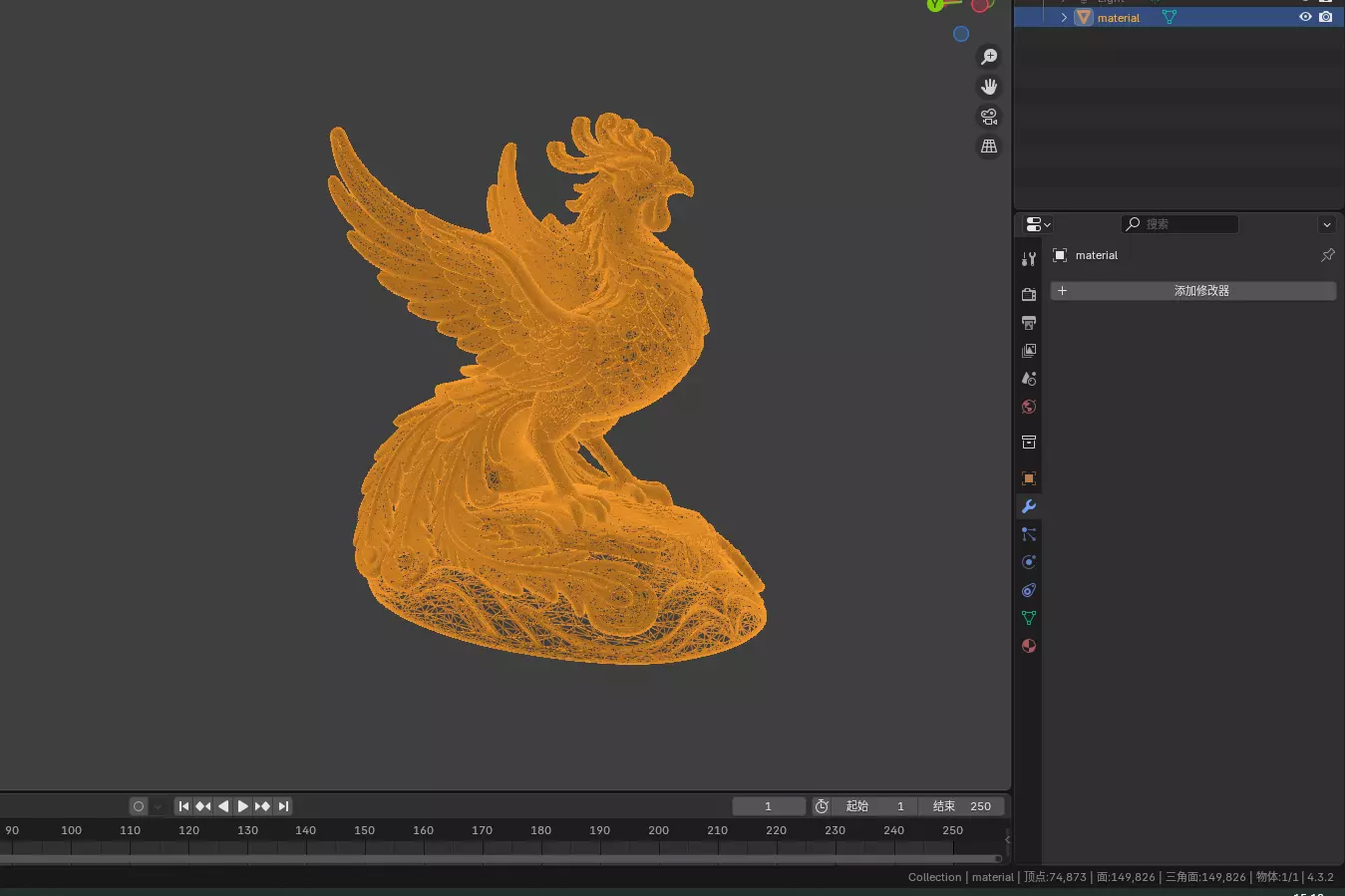Click the 顶点:74,873 vertex count in status bar
The width and height of the screenshot is (1345, 896).
(x=1055, y=877)
